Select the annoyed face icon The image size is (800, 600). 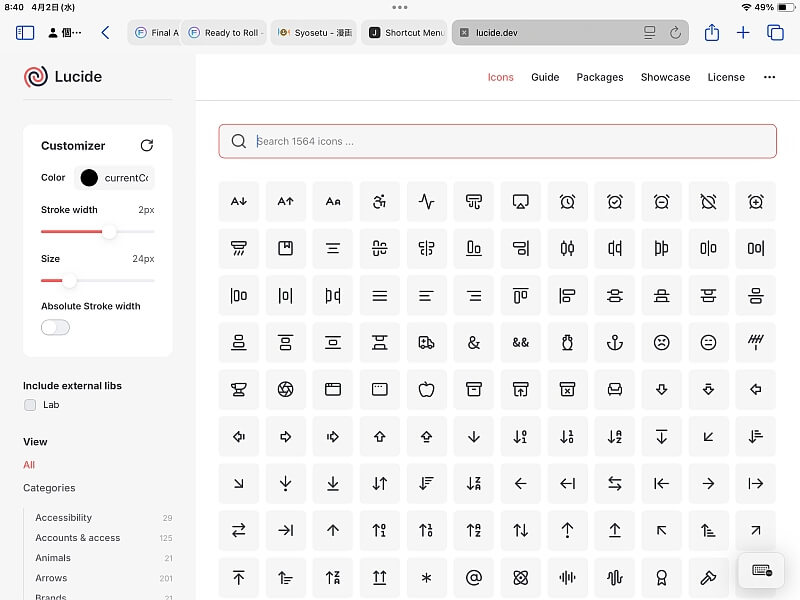(708, 342)
